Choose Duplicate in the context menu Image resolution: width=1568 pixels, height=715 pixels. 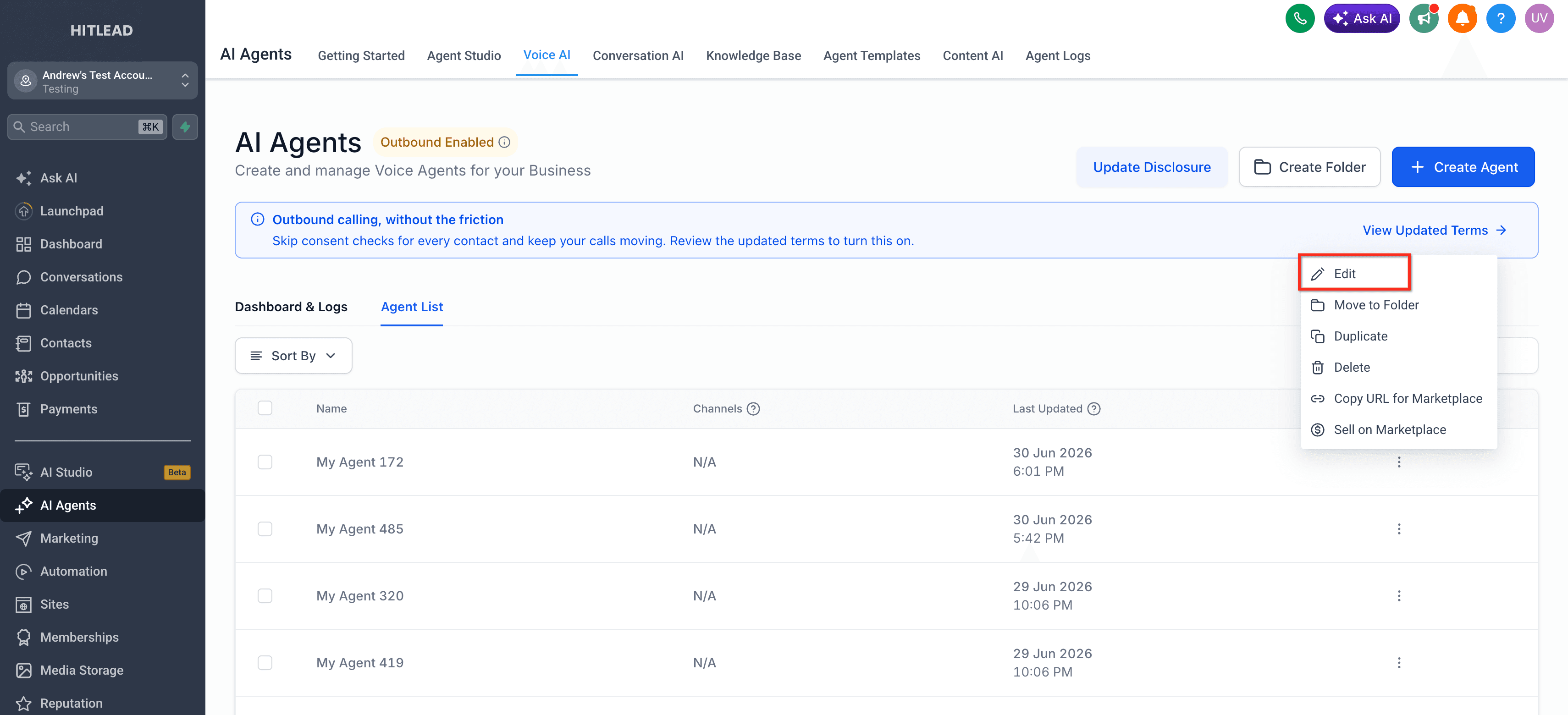[x=1399, y=336]
